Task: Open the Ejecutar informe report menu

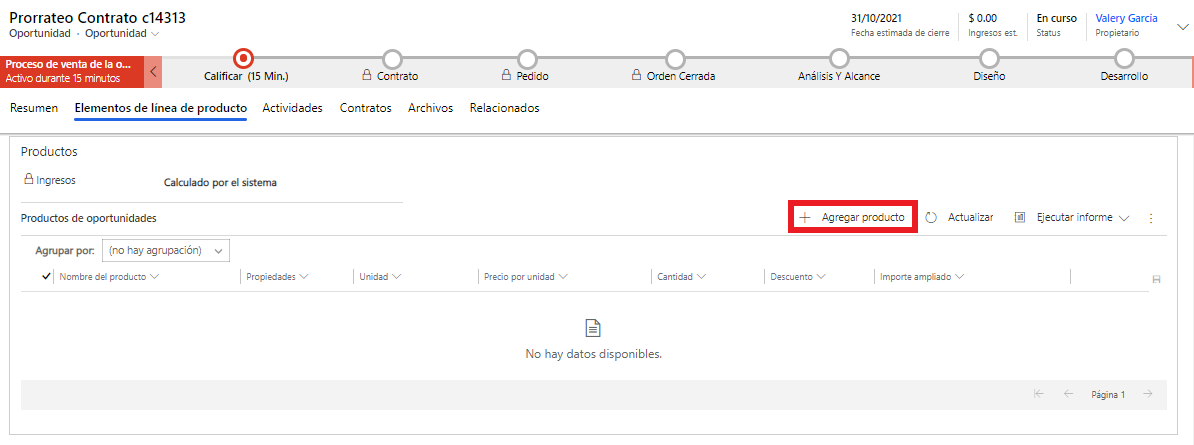Action: point(1072,217)
